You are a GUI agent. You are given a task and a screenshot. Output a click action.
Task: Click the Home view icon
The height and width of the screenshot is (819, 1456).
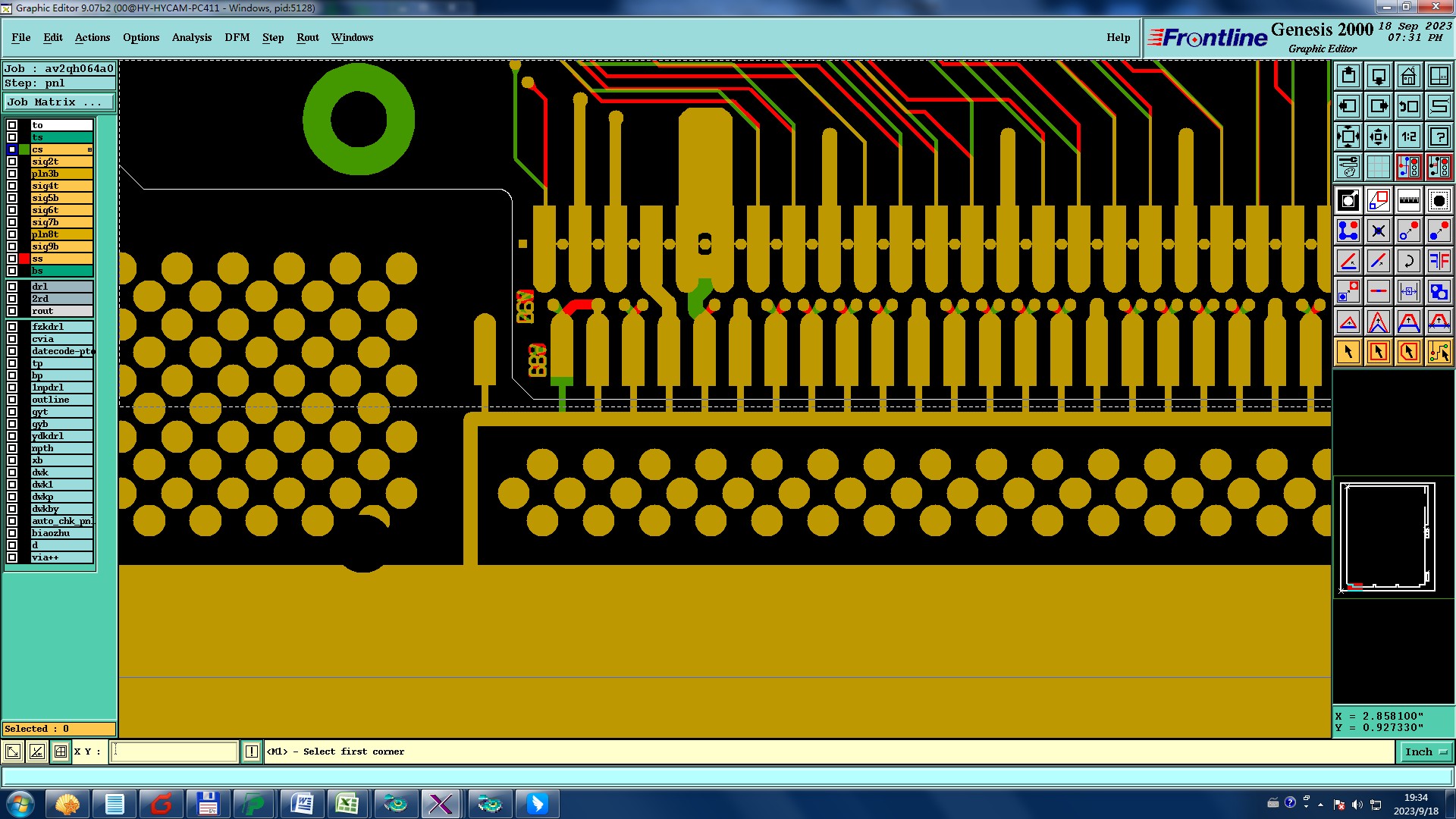(1408, 76)
